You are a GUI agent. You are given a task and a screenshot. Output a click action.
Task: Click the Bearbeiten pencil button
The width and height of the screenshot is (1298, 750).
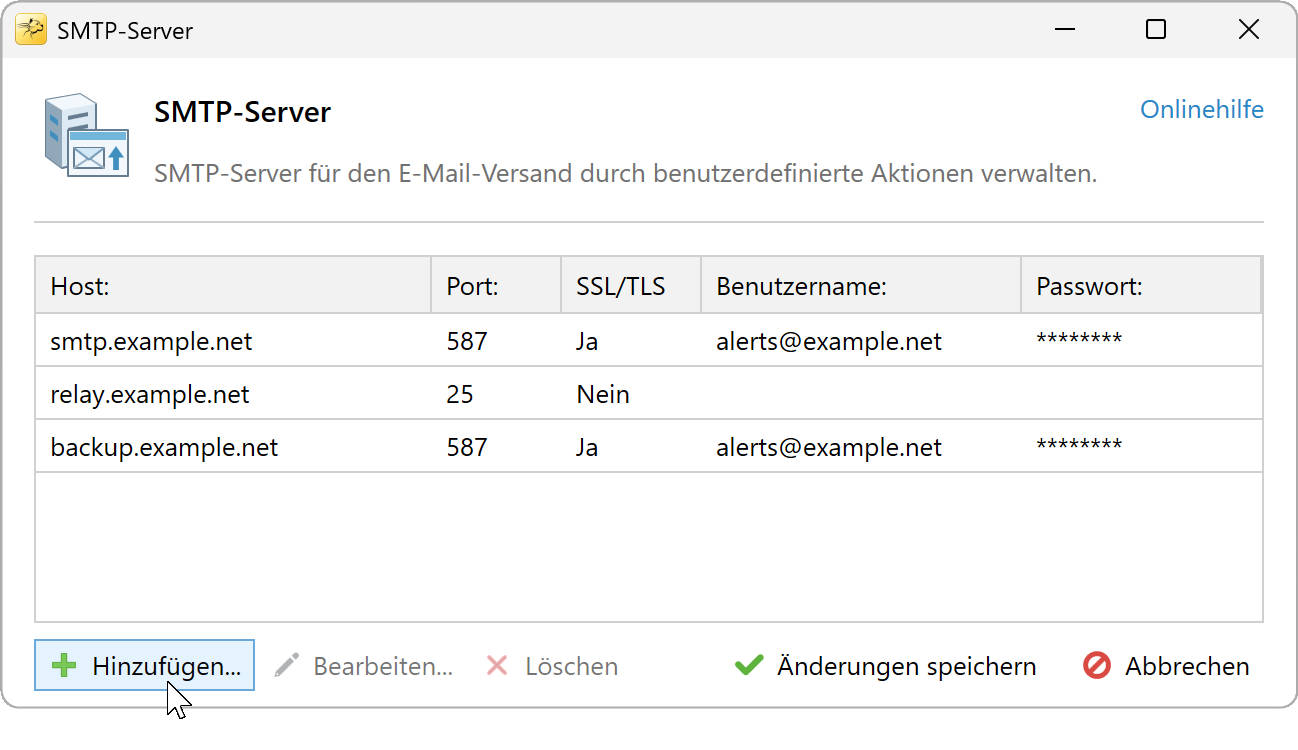point(364,666)
